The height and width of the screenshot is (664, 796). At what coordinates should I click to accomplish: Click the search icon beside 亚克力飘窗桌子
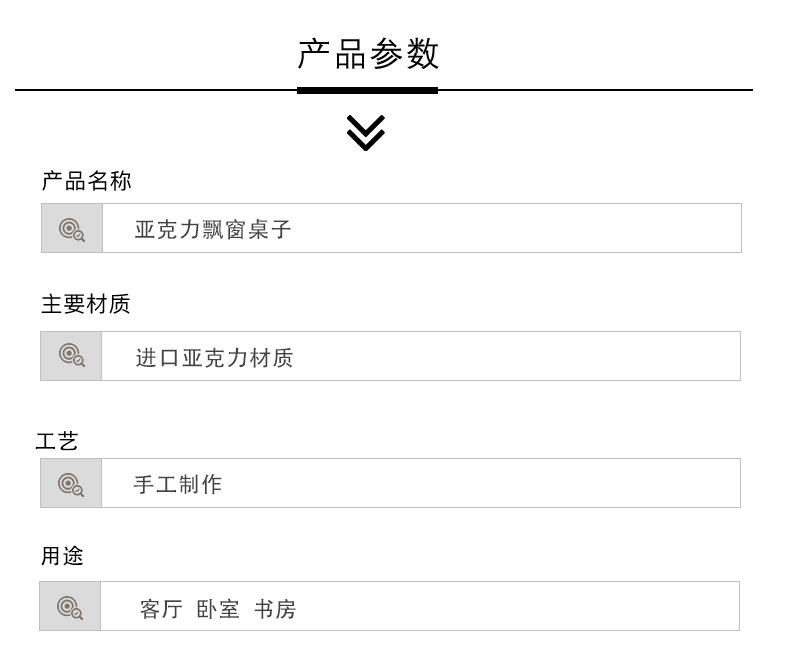coord(71,229)
